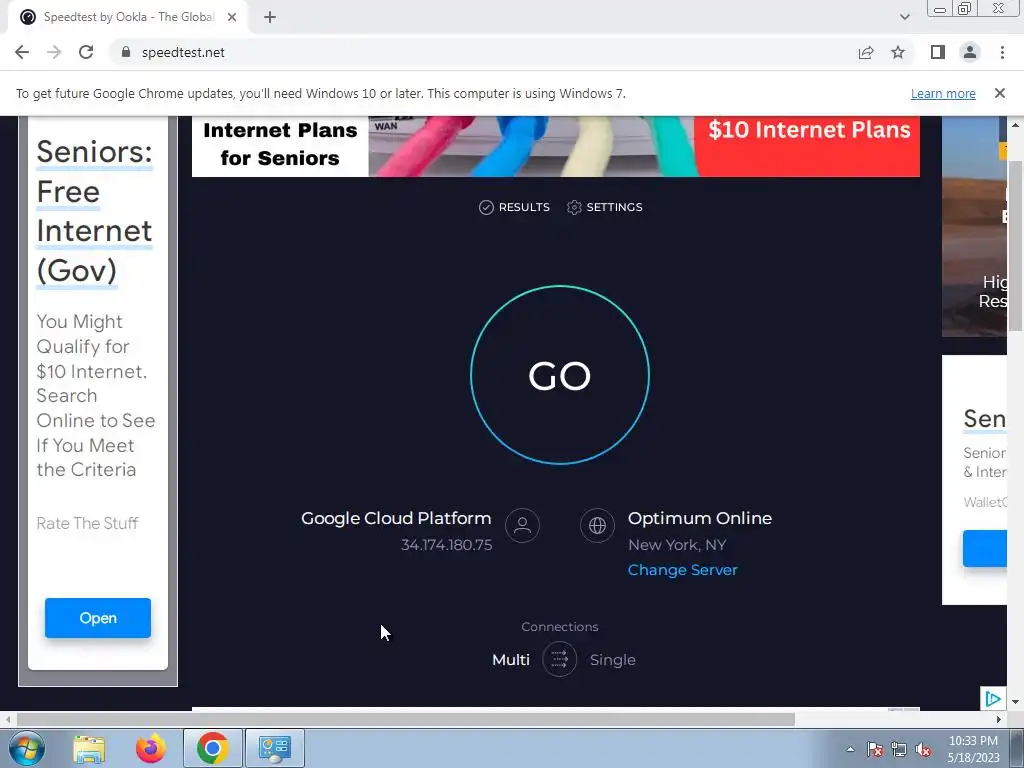Select Single connection mode
Image resolution: width=1024 pixels, height=768 pixels.
[x=613, y=660]
